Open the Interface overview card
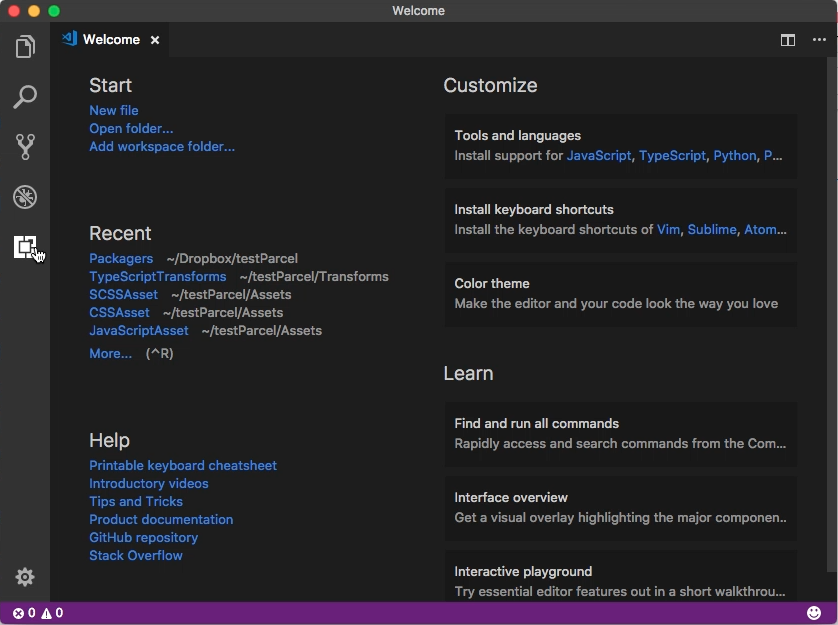 point(621,508)
